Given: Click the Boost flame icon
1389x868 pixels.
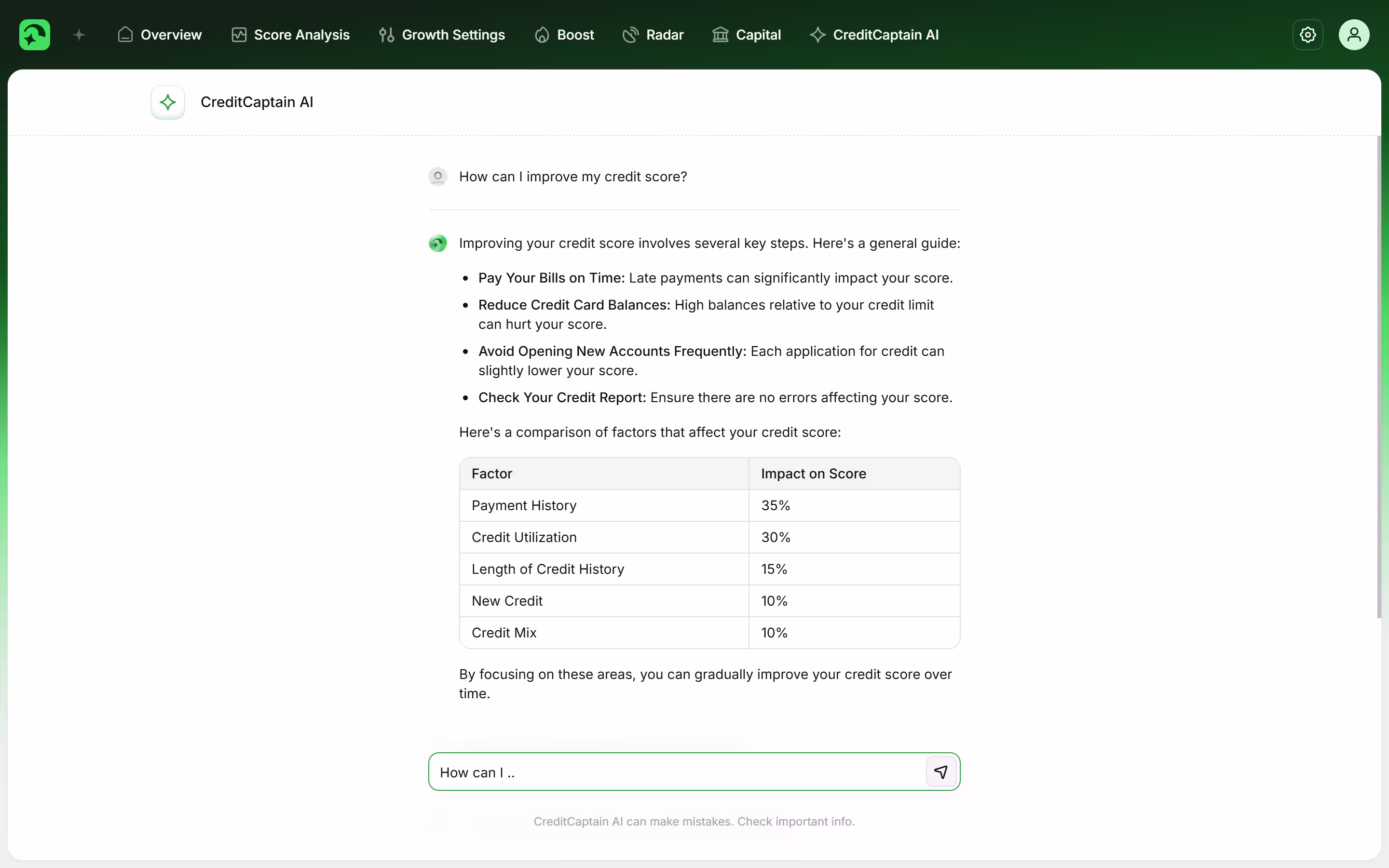Looking at the screenshot, I should point(542,35).
